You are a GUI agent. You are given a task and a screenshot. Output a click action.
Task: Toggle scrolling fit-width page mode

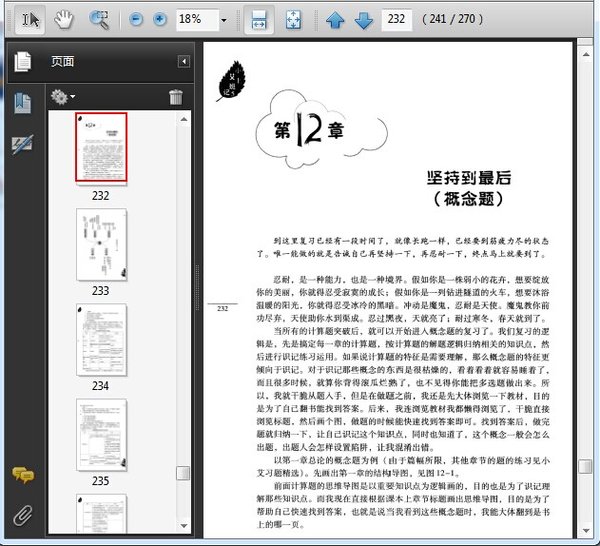click(258, 19)
